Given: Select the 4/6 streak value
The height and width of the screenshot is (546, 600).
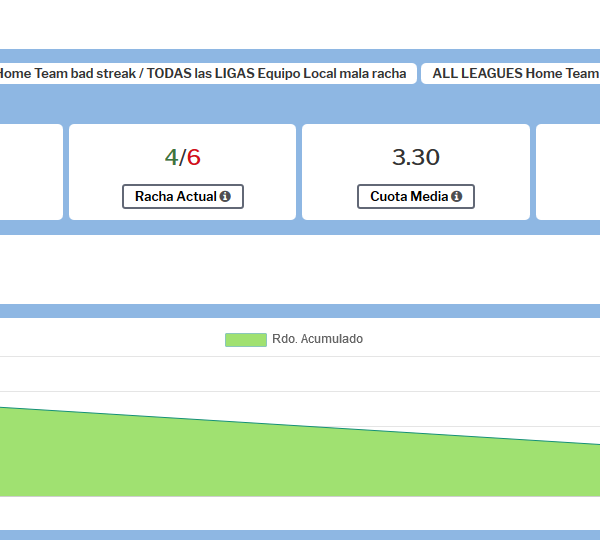Looking at the screenshot, I should point(183,157).
